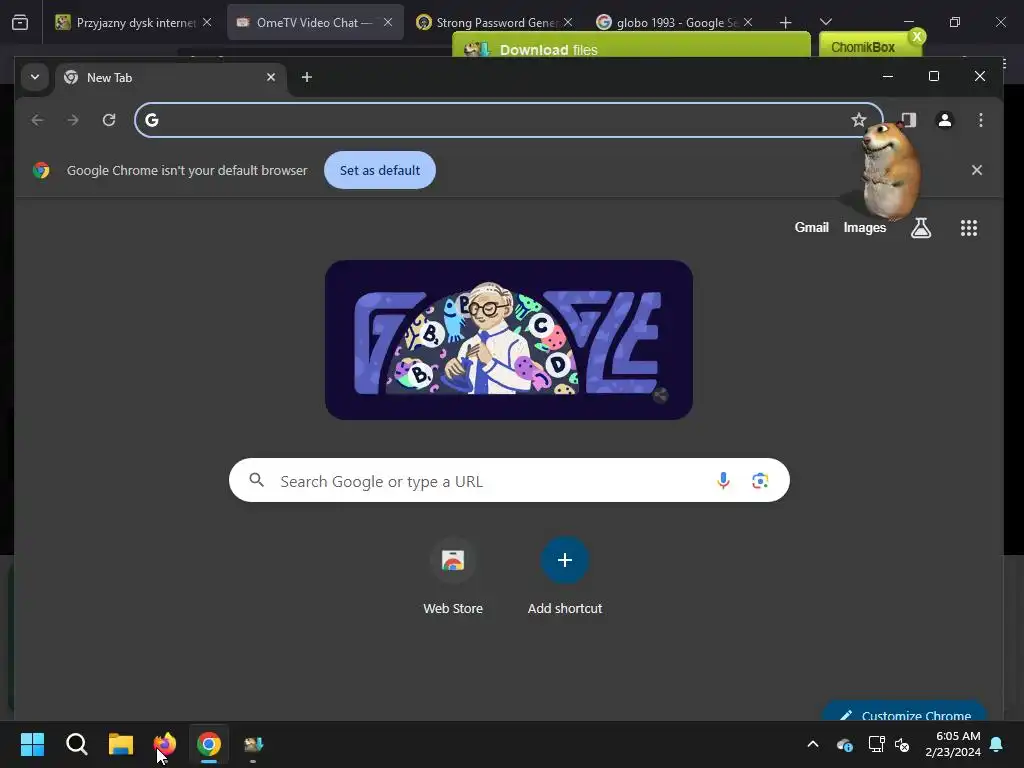Image resolution: width=1024 pixels, height=768 pixels.
Task: Open File Explorer from taskbar
Action: [121, 744]
